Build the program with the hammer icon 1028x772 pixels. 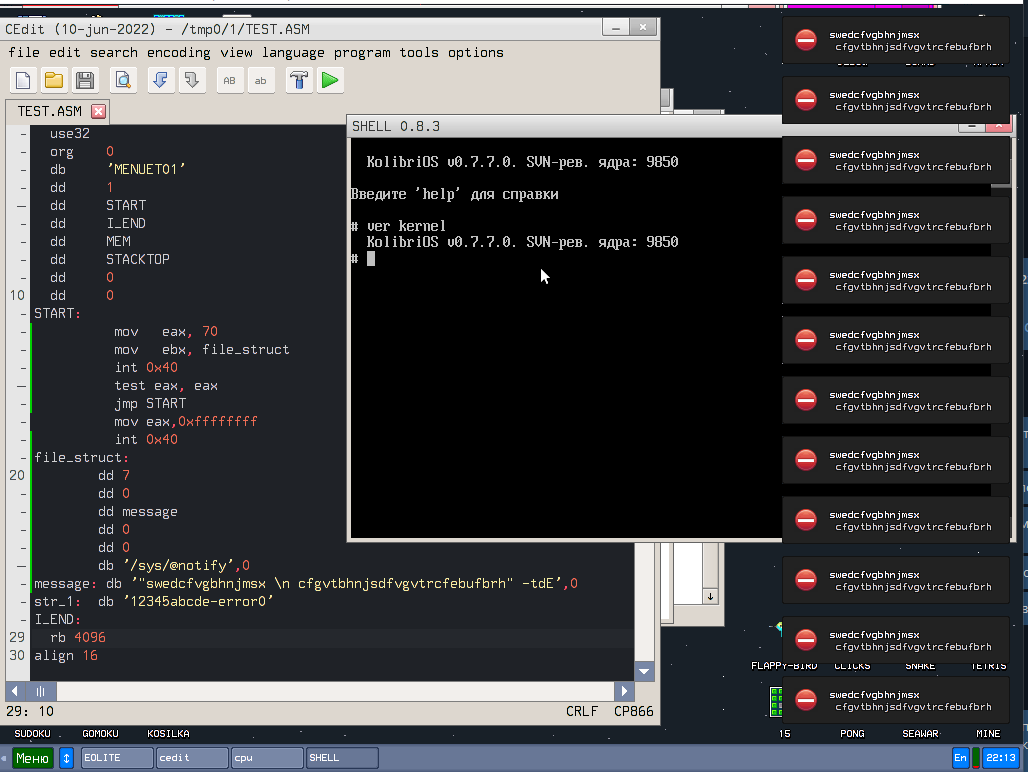299,80
